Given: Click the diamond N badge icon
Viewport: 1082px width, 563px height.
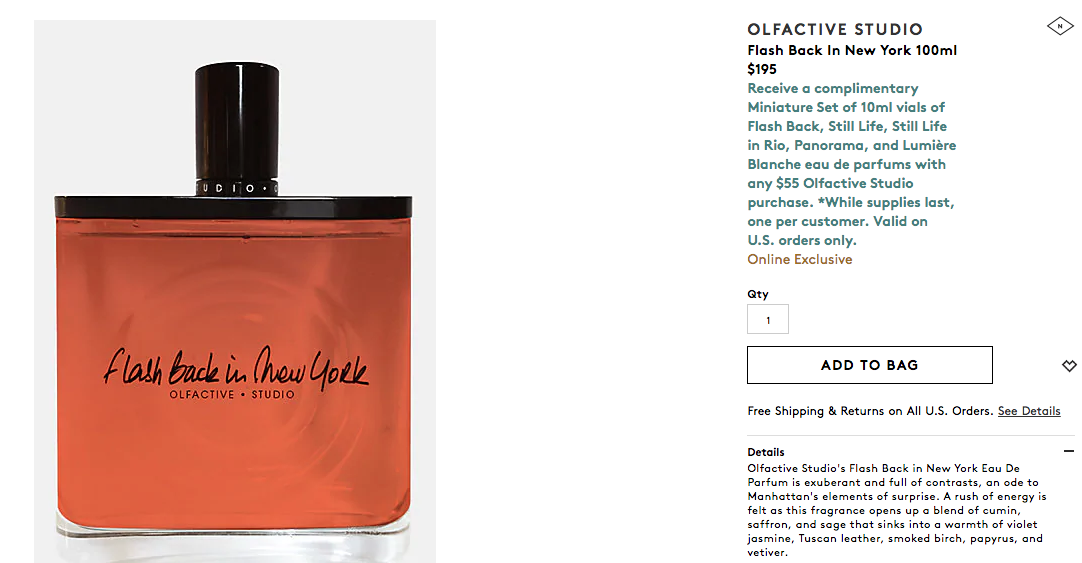Looking at the screenshot, I should [x=1060, y=26].
